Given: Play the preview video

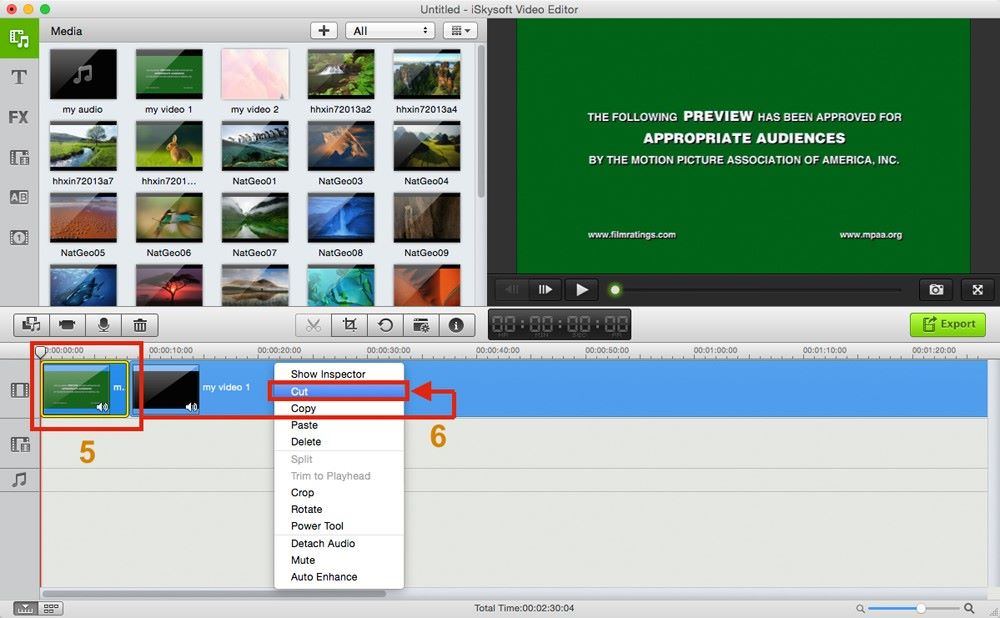Looking at the screenshot, I should [x=581, y=290].
